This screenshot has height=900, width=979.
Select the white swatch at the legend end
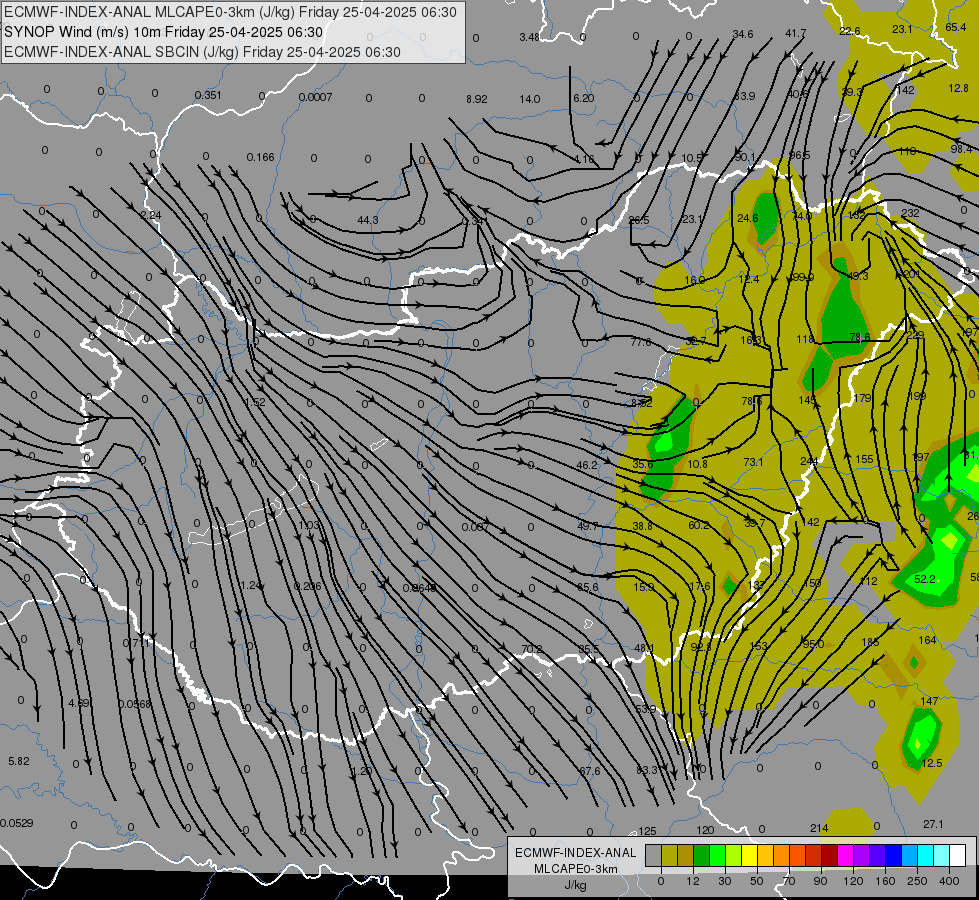point(957,856)
